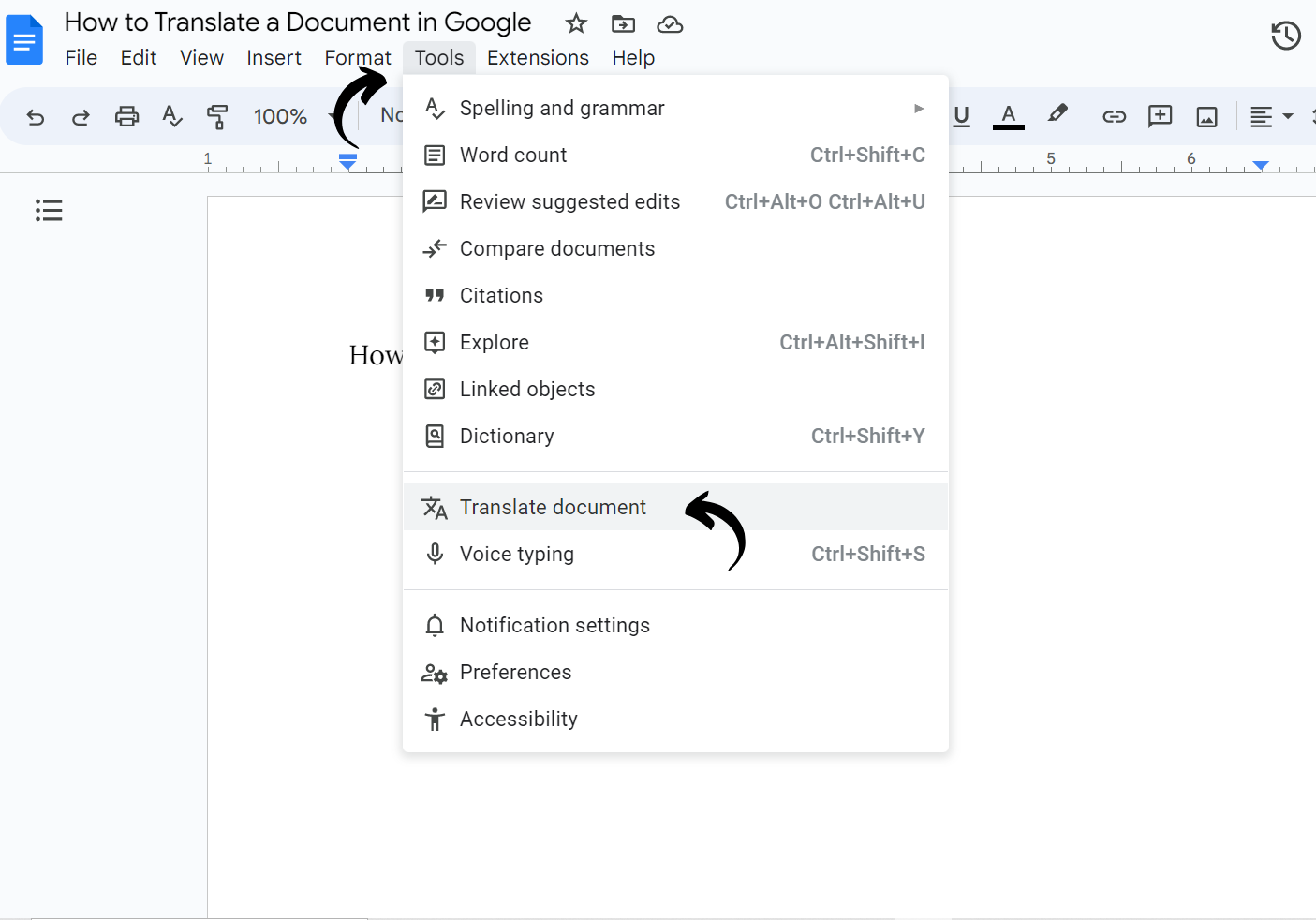This screenshot has height=920, width=1316.
Task: Show the document outline icon
Action: coord(49,210)
